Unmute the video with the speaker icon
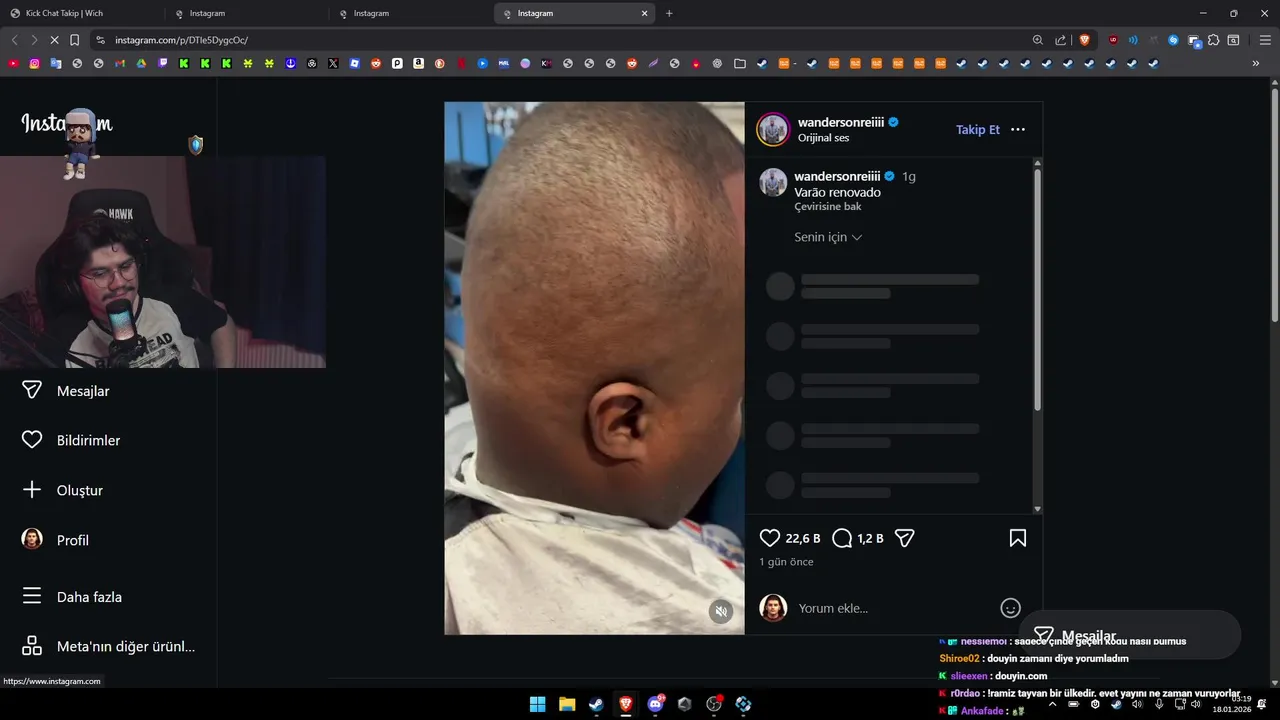Viewport: 1280px width, 720px height. pyautogui.click(x=721, y=612)
